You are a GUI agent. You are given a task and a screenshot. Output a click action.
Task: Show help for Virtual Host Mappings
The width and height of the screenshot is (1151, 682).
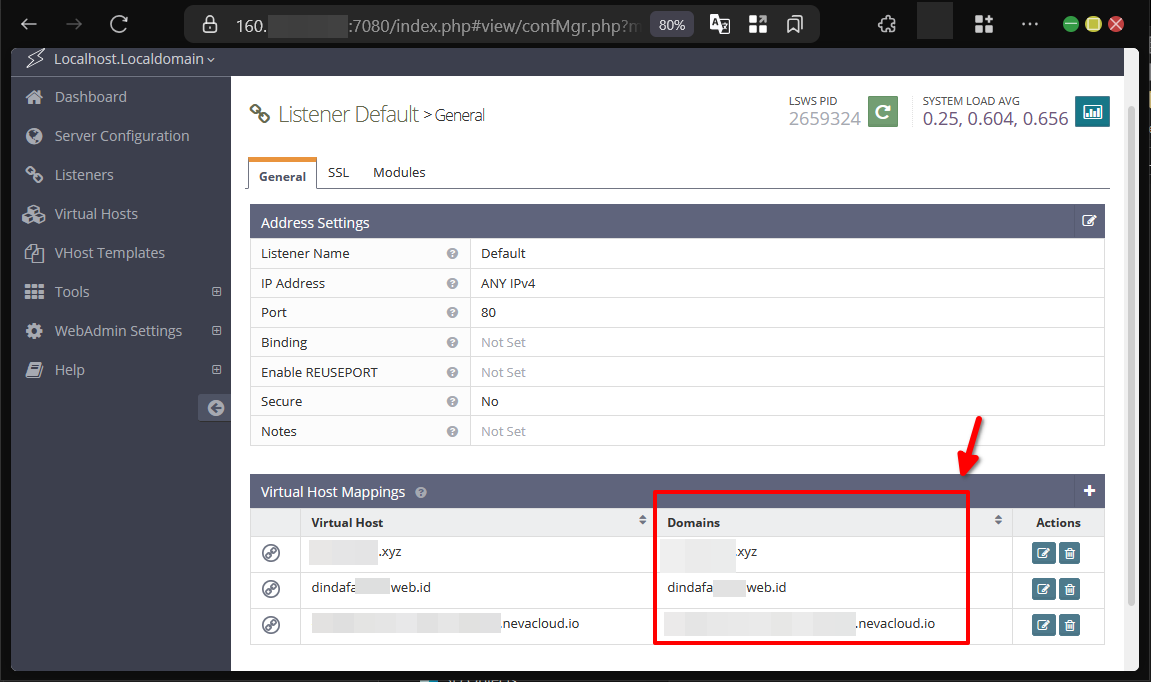(421, 493)
